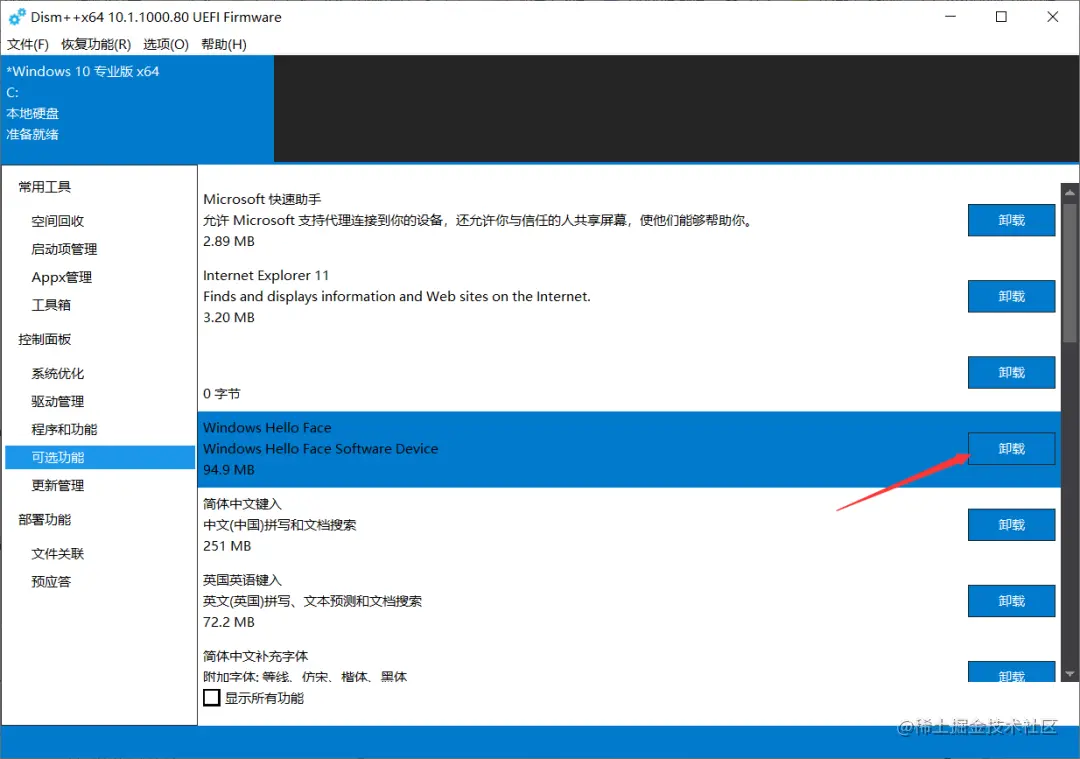Open 驱动管理 in sidebar
1080x759 pixels.
tap(58, 402)
